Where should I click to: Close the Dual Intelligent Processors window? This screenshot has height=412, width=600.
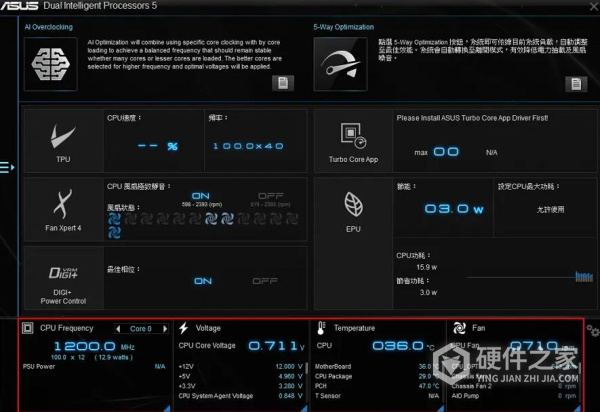594,6
